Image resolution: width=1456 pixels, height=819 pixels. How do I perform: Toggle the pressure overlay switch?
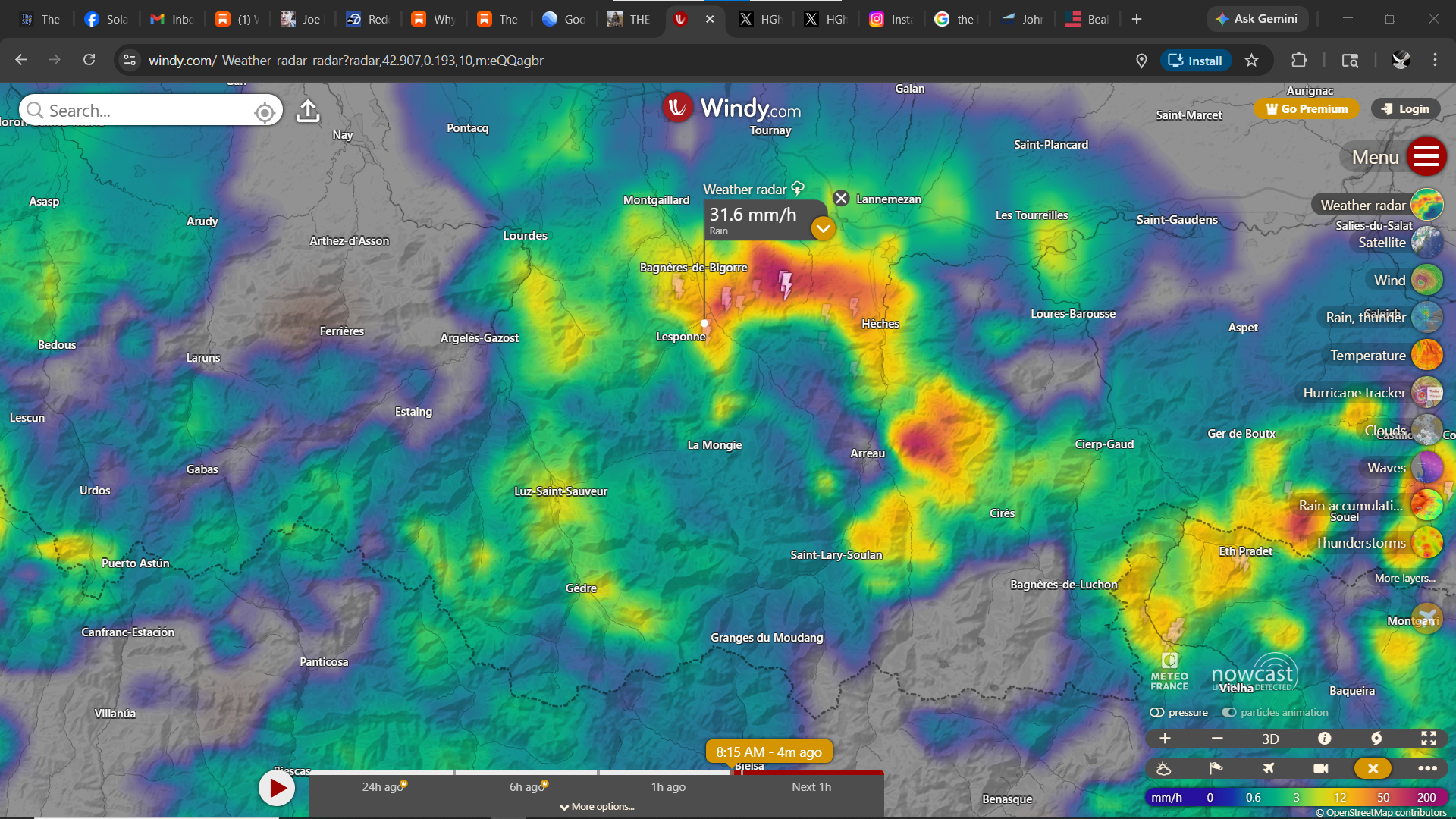(1157, 712)
